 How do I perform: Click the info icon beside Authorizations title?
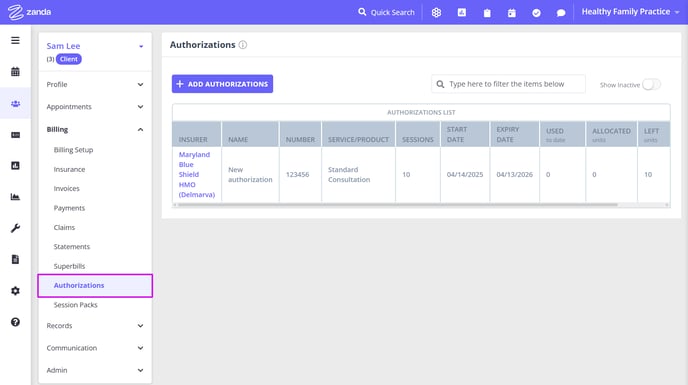point(243,45)
